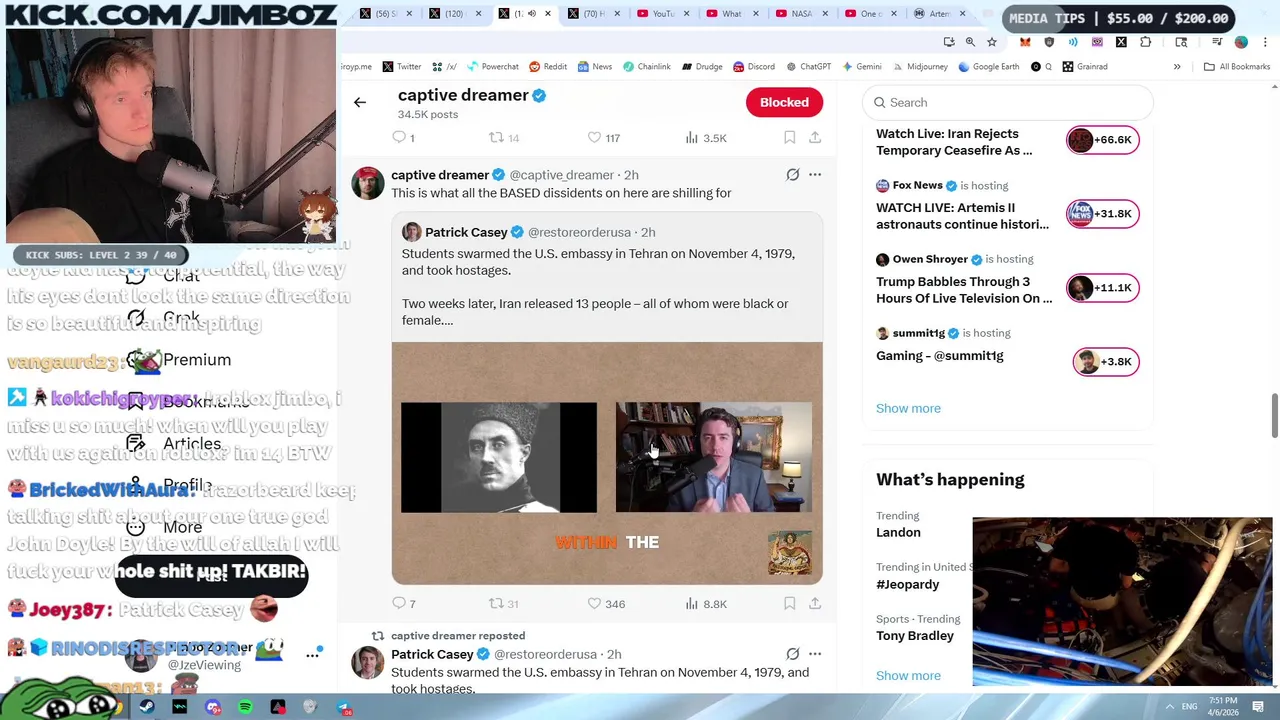The image size is (1280, 720).
Task: Open Telegram from the taskbar
Action: [x=343, y=707]
